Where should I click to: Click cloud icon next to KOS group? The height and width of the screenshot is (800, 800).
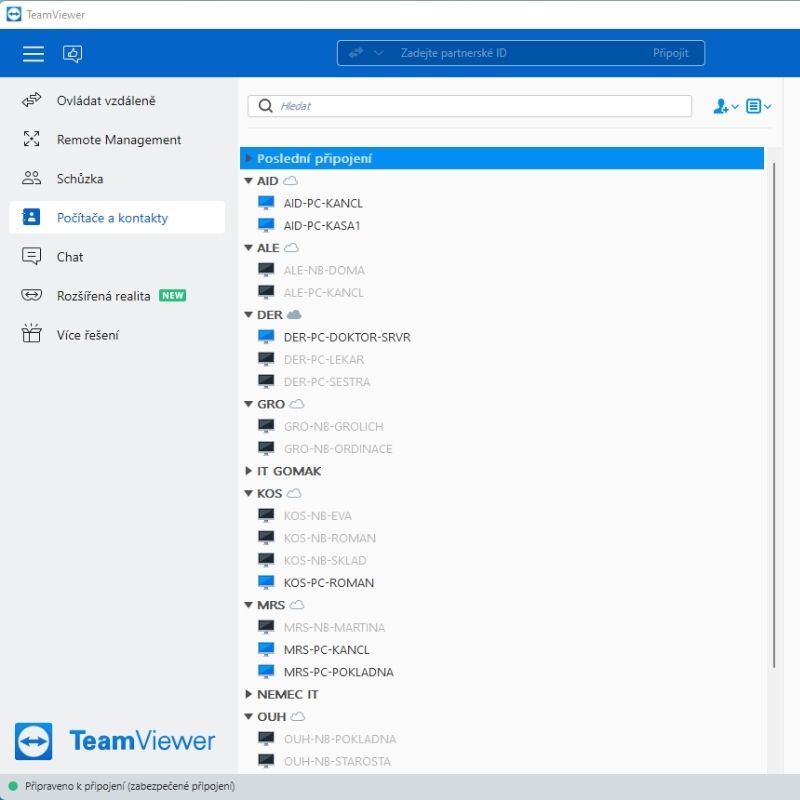click(294, 493)
